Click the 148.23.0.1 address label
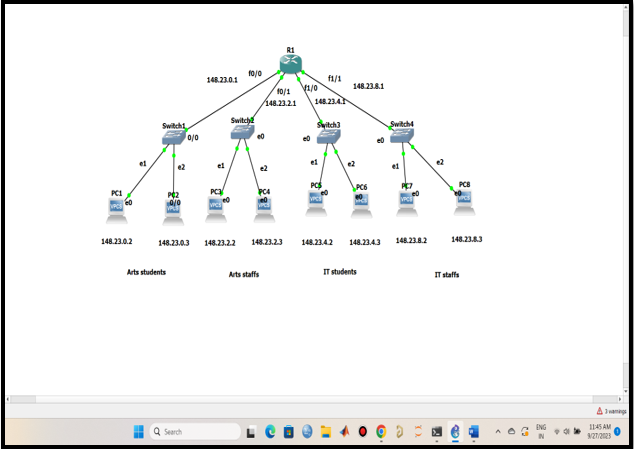 pos(222,80)
